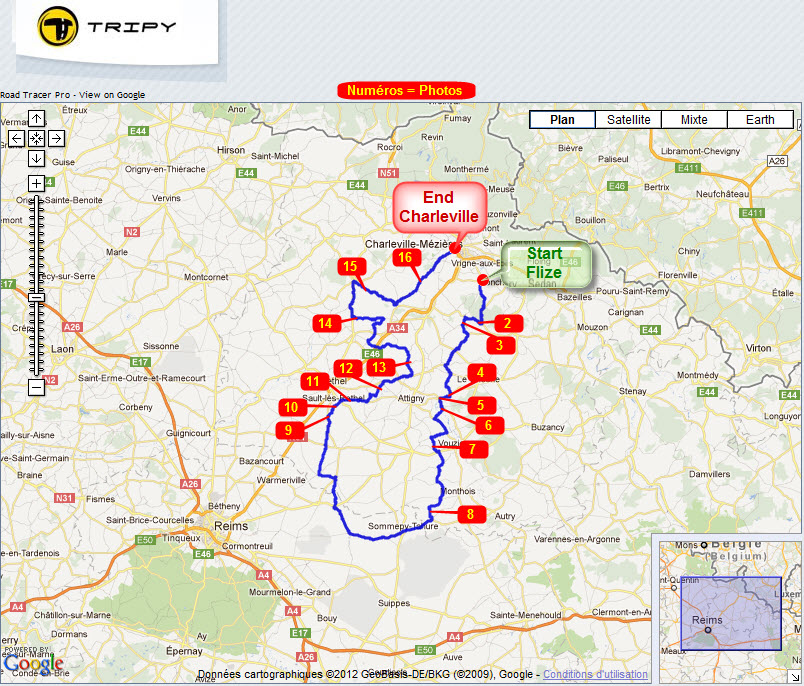Click the Virton town label
The image size is (804, 686).
pos(758,348)
